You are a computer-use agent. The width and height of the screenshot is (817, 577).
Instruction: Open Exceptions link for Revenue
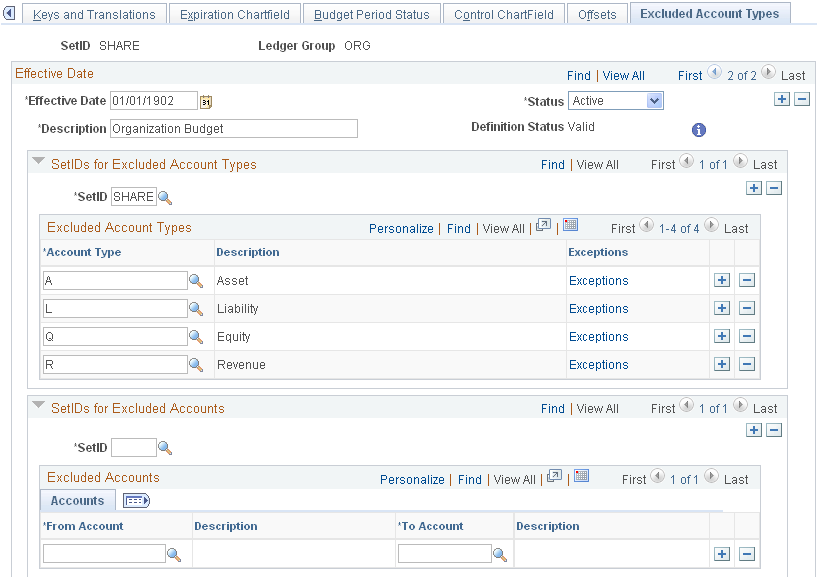599,365
